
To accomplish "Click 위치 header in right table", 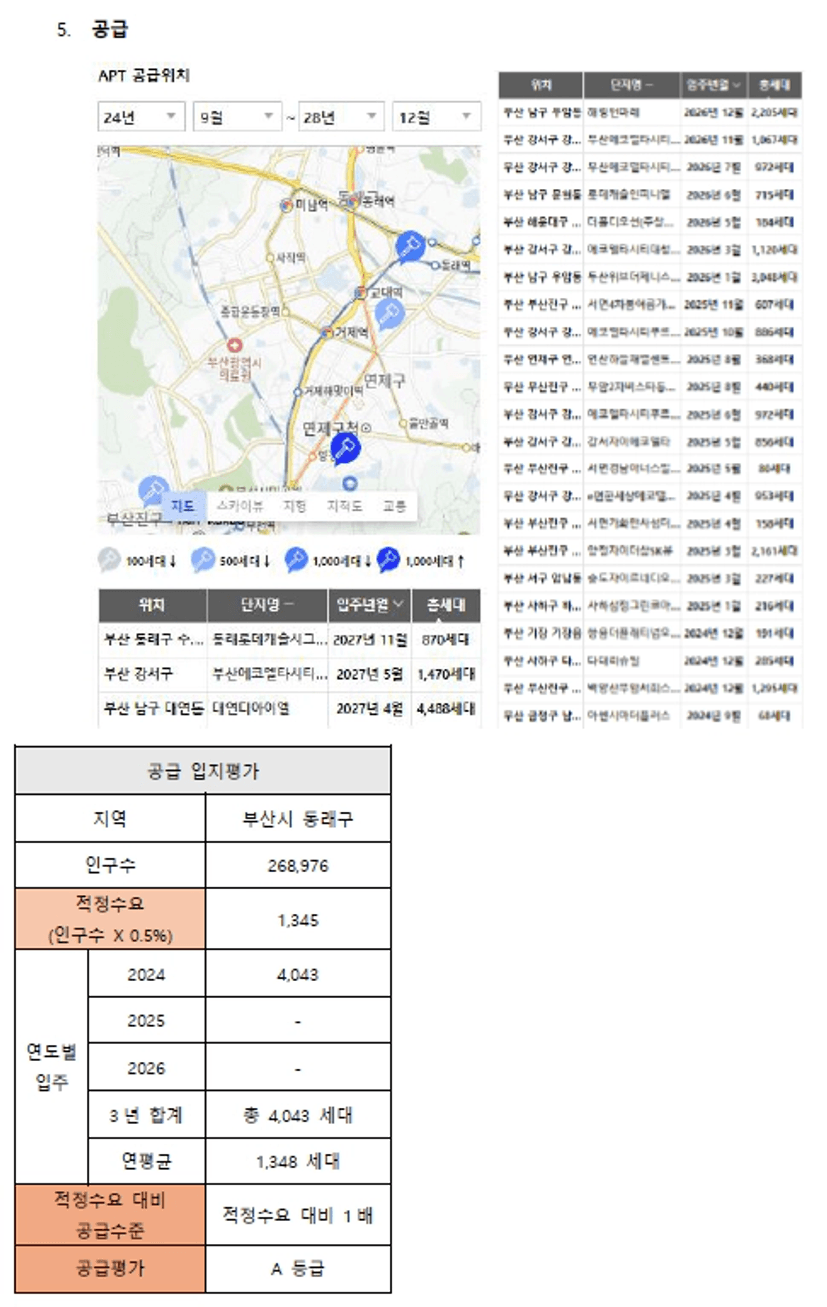I will coord(541,85).
